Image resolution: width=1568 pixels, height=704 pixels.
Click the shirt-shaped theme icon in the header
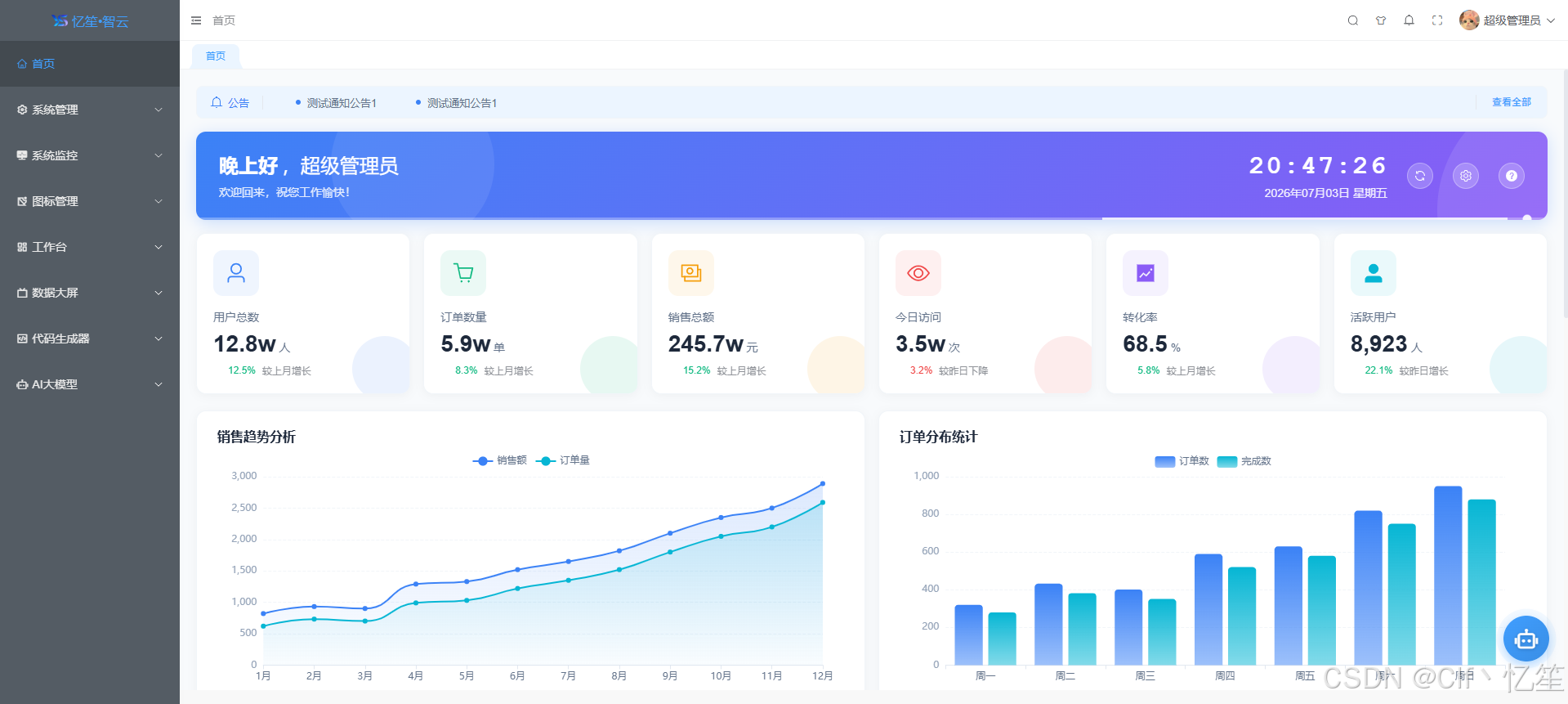[x=1381, y=20]
